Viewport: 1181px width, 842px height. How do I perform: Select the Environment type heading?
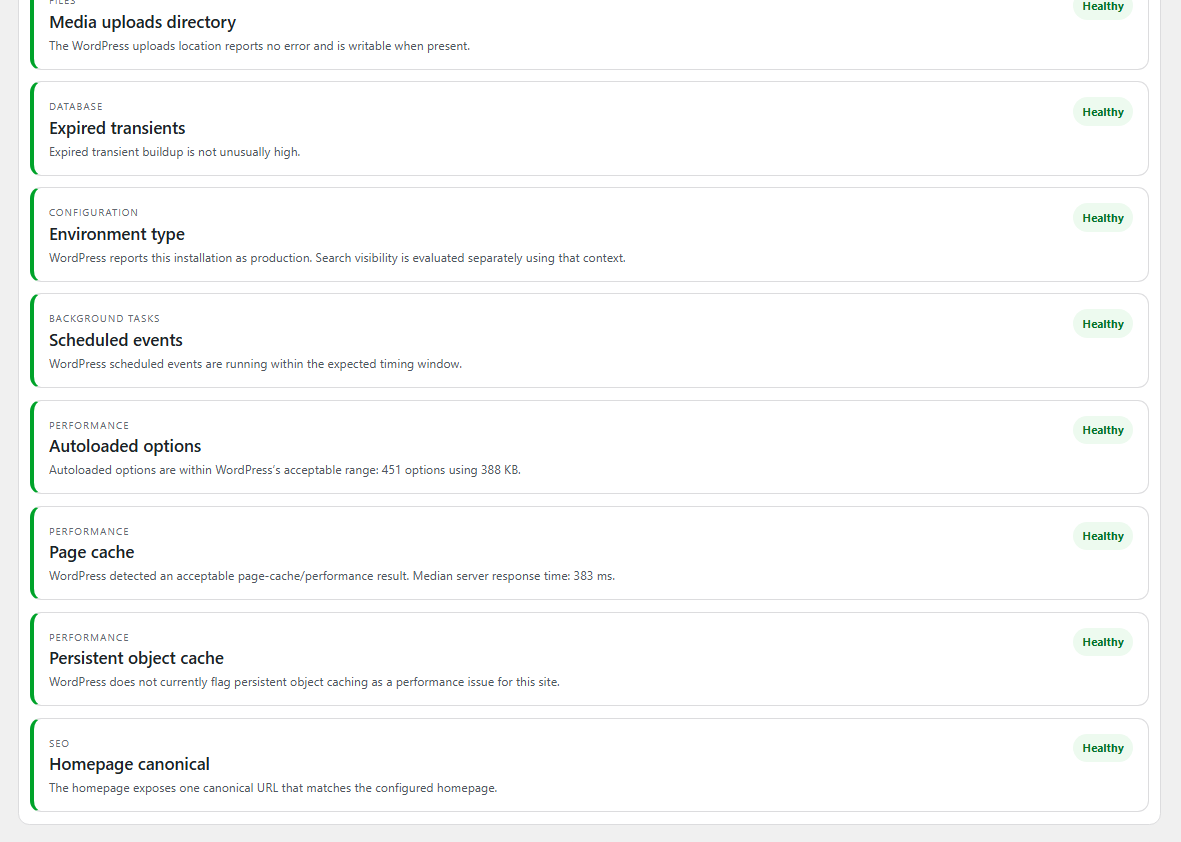pos(117,234)
